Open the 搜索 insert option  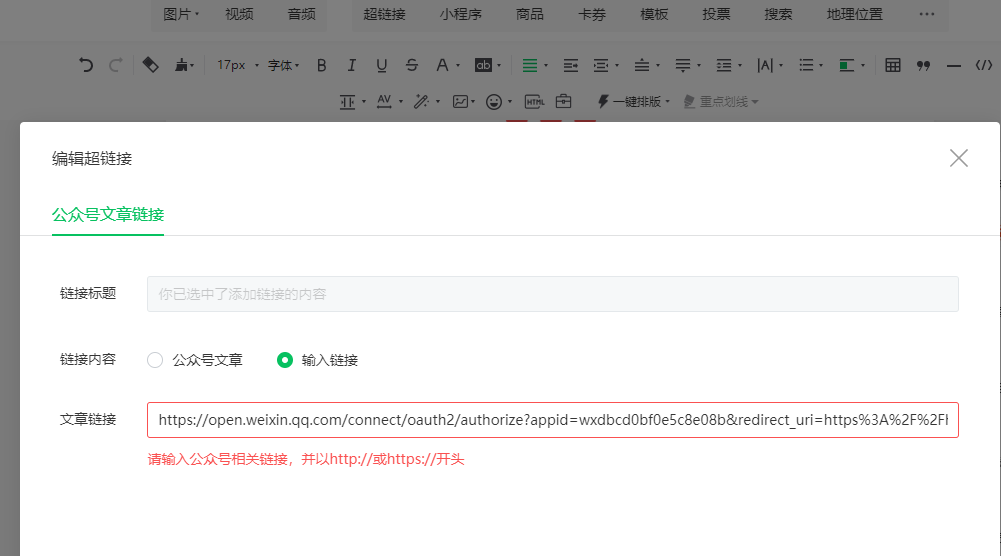pos(778,14)
